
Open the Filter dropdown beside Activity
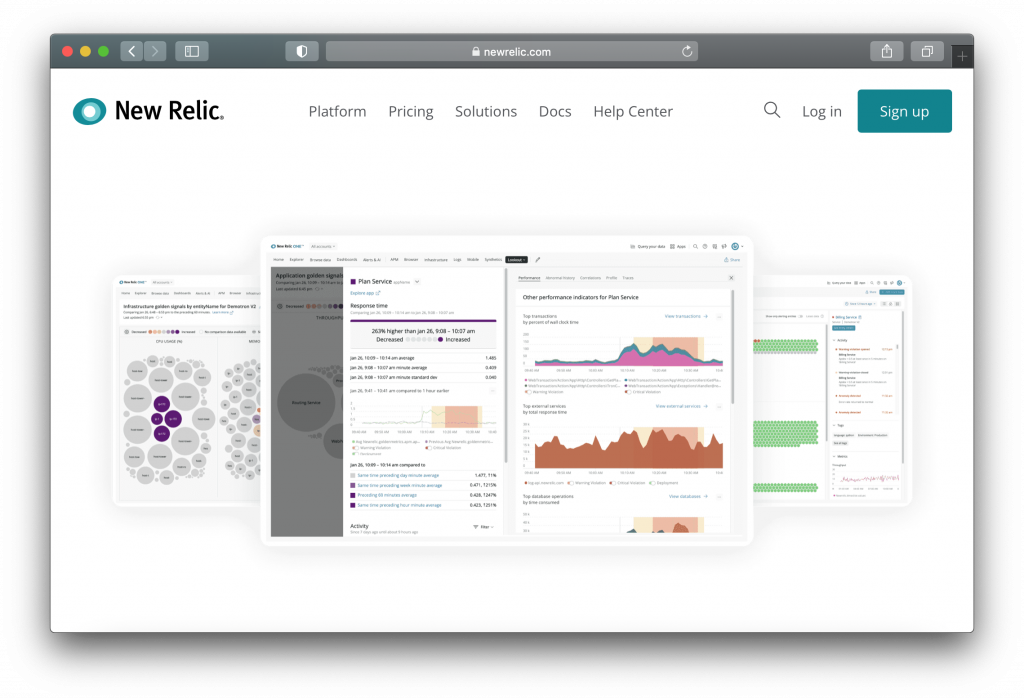pos(487,527)
